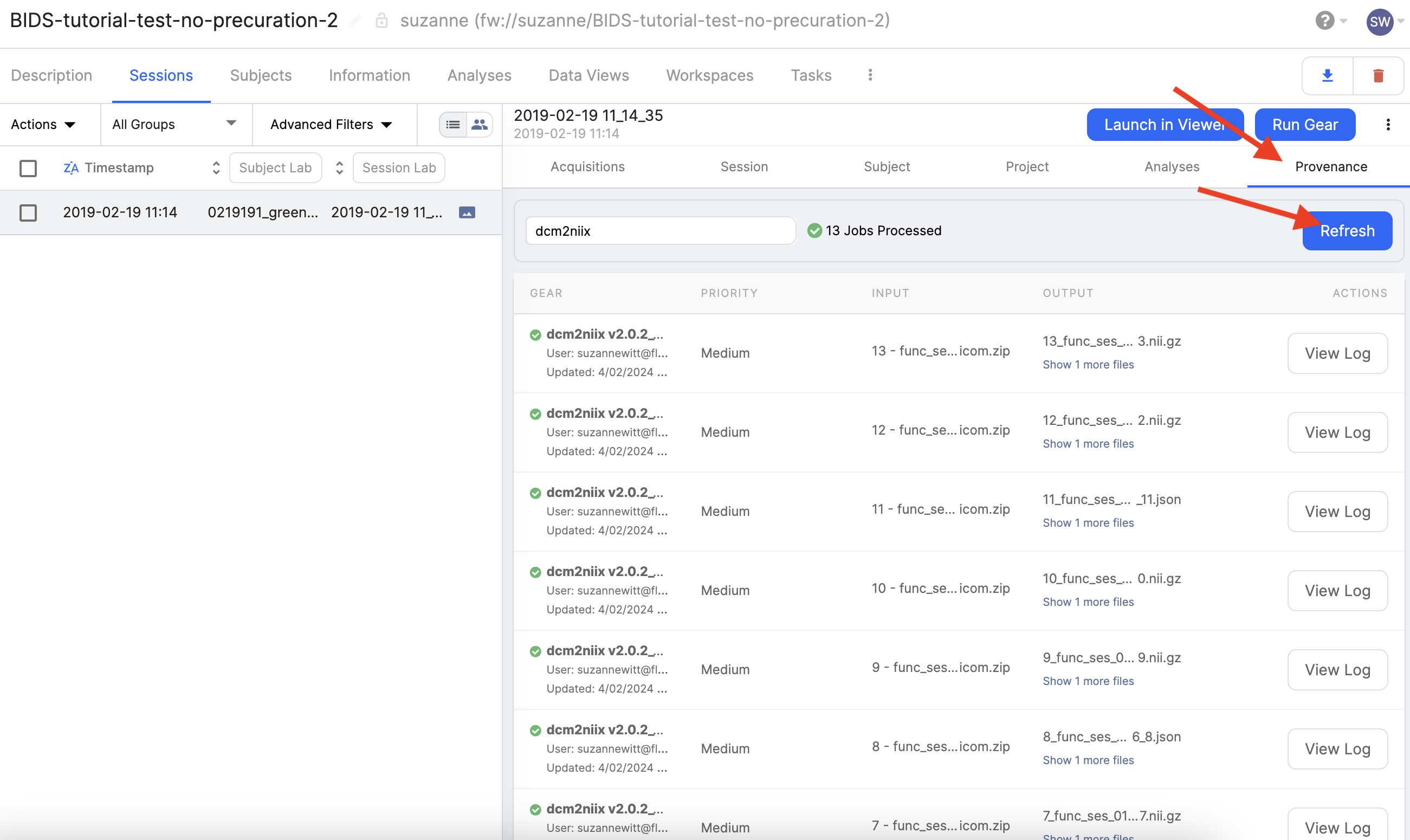1410x840 pixels.
Task: Click the ZA sort icon by Timestamp
Action: tap(71, 167)
